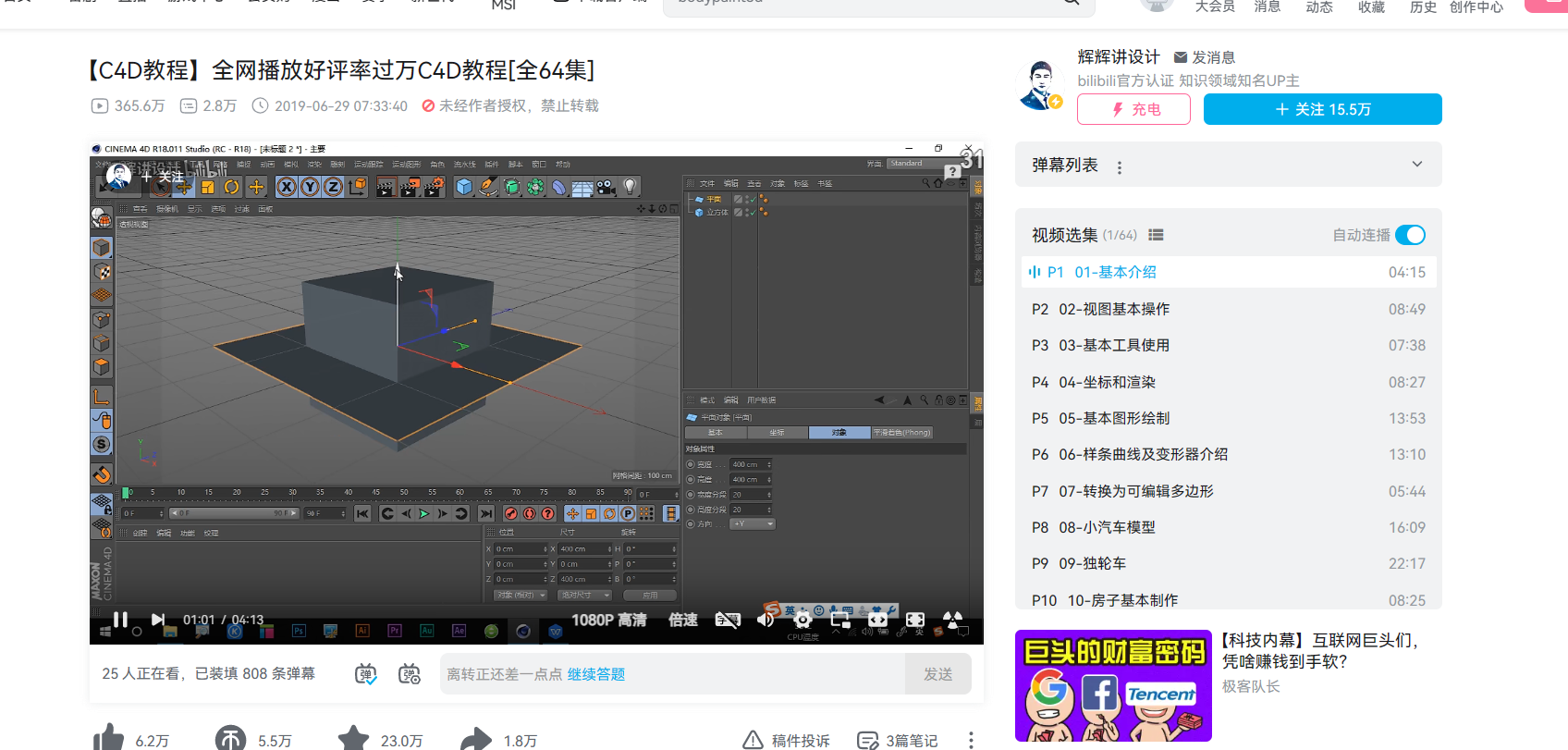Viewport: 1568px width, 750px height.
Task: Pause the video with the pause button
Action: pos(120,620)
